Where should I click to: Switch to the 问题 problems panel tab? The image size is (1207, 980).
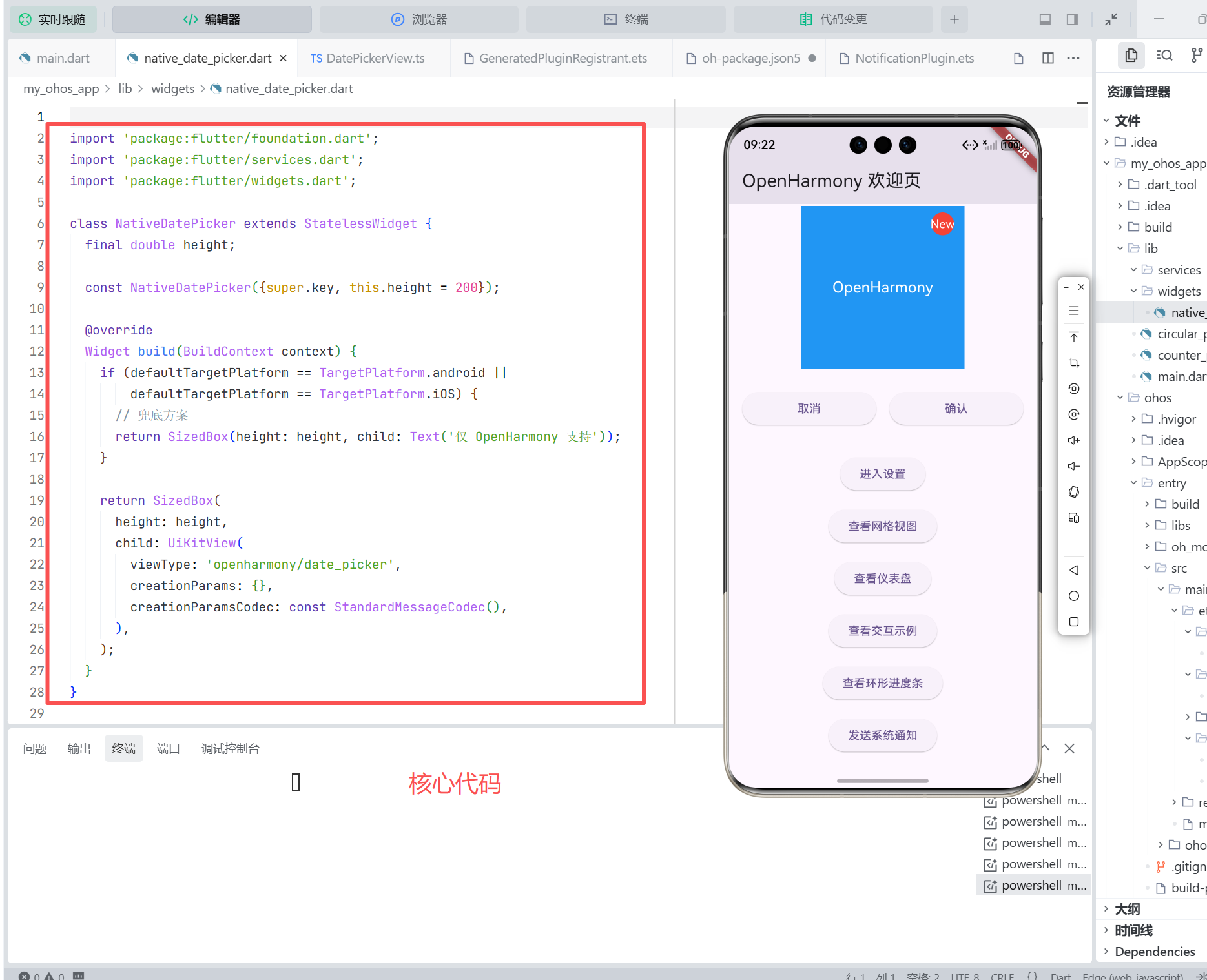[x=35, y=748]
